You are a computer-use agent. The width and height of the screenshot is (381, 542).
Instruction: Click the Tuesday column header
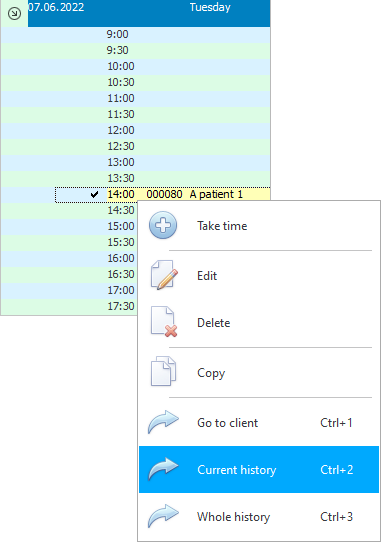pyautogui.click(x=210, y=7)
